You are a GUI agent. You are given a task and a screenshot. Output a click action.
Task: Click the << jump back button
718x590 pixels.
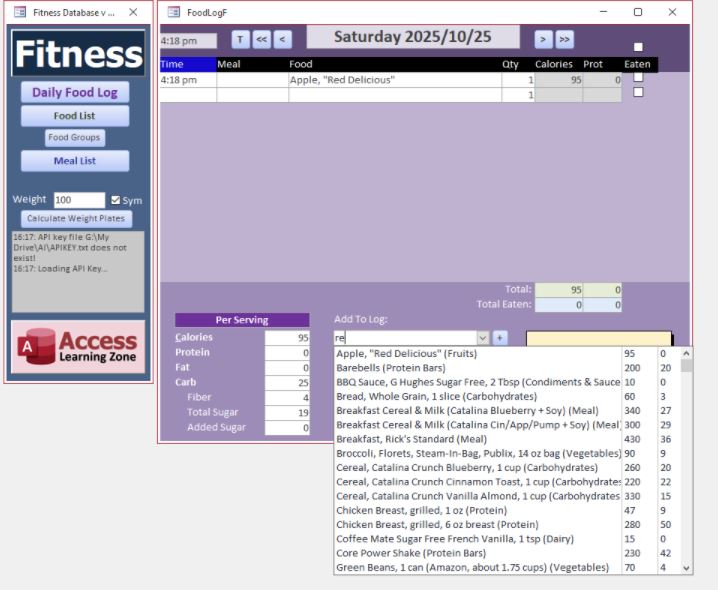262,40
